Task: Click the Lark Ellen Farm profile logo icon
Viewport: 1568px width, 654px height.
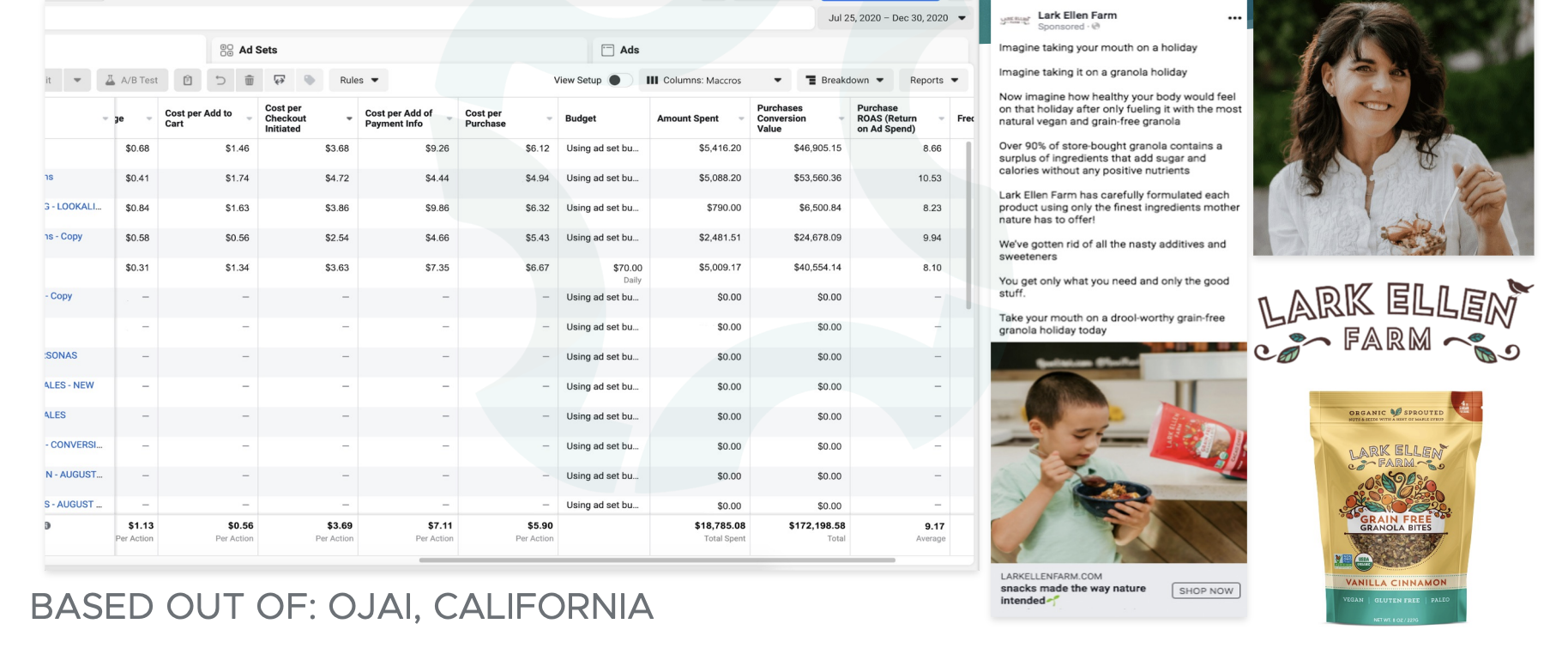Action: tap(1016, 20)
